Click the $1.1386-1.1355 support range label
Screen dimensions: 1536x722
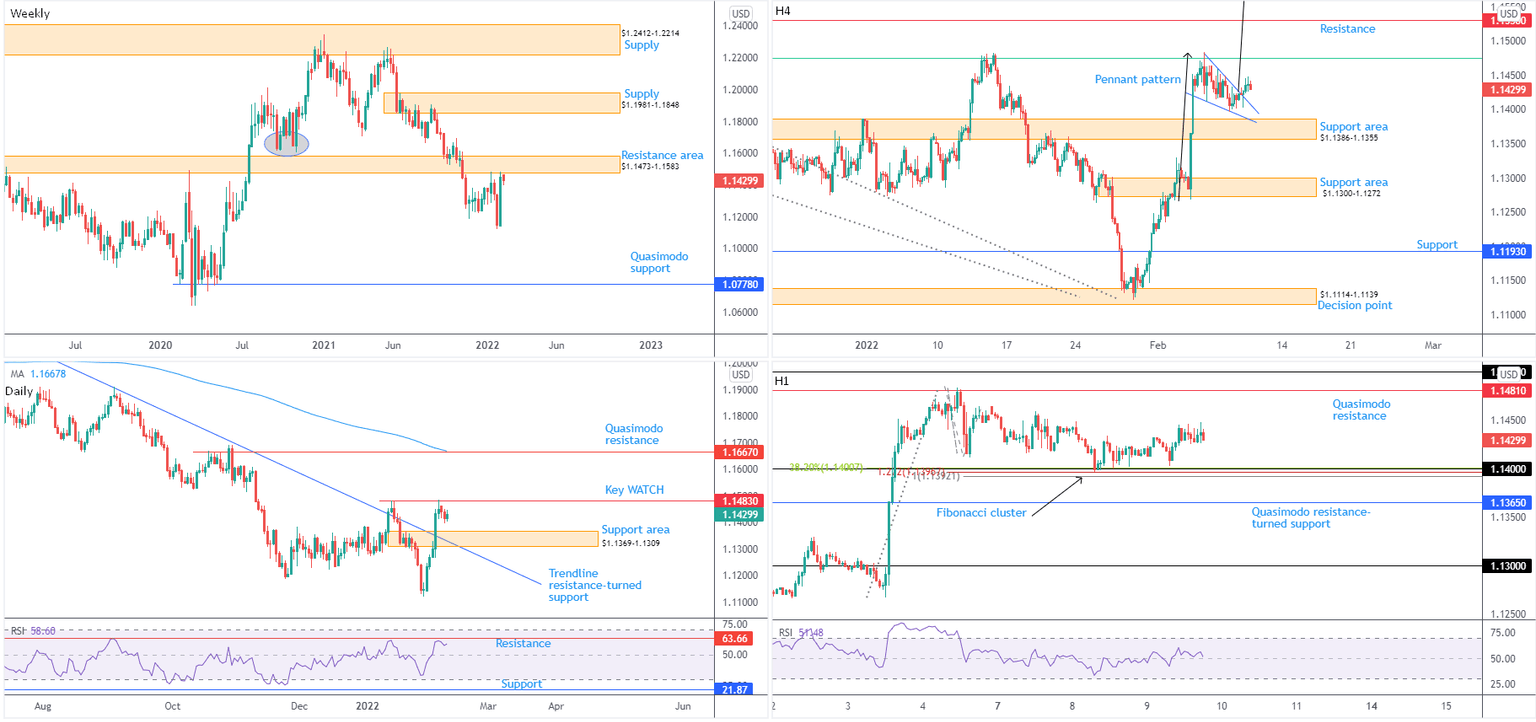(1350, 139)
